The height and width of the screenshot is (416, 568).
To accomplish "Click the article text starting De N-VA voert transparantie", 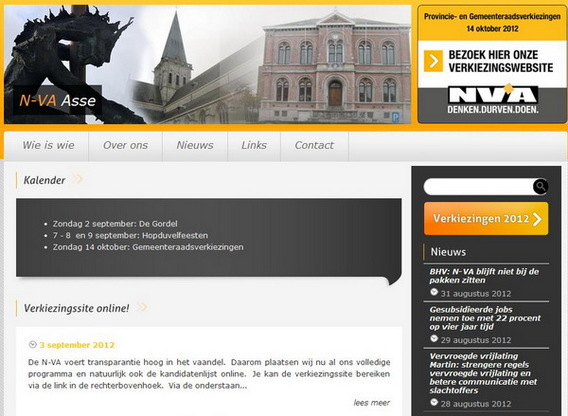I will pos(209,374).
